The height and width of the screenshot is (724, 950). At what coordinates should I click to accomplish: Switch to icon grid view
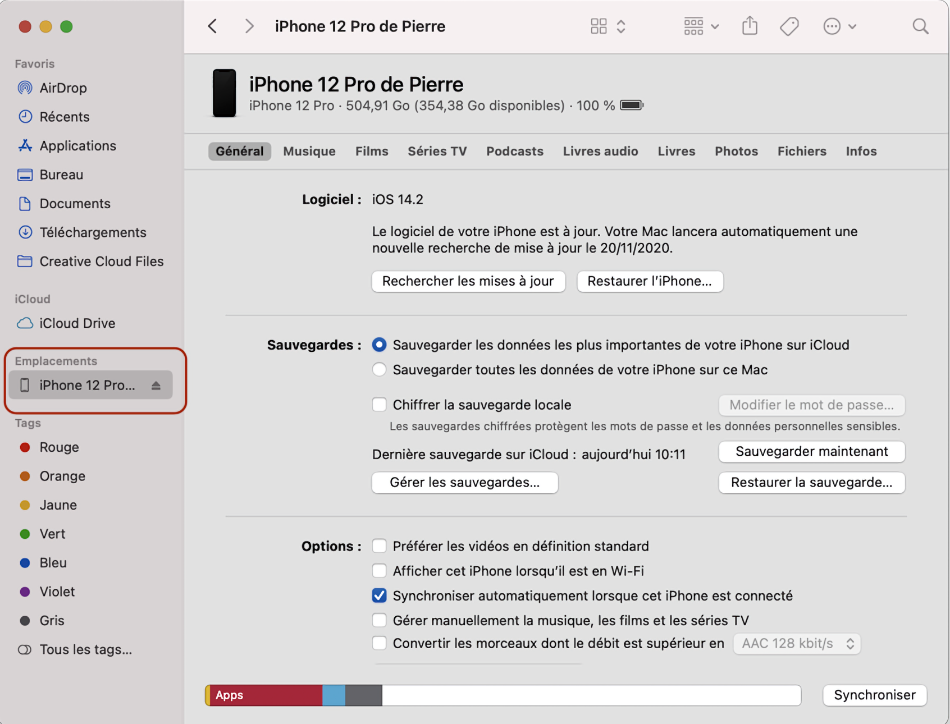[x=599, y=26]
